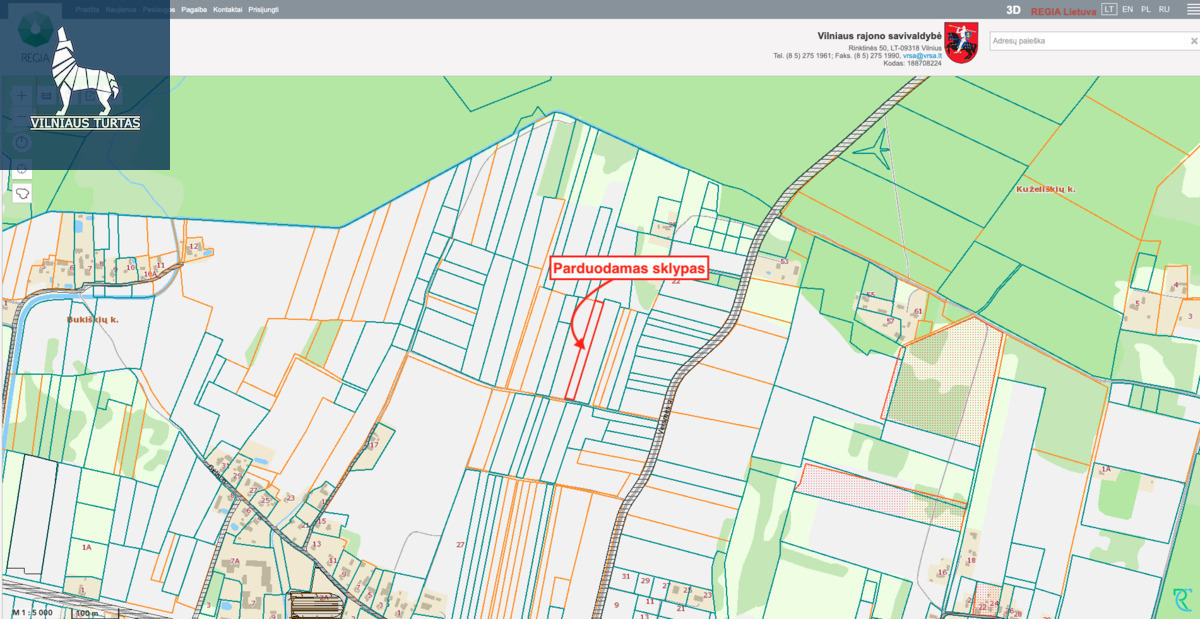
Task: Switch language to EN
Action: click(x=1128, y=9)
